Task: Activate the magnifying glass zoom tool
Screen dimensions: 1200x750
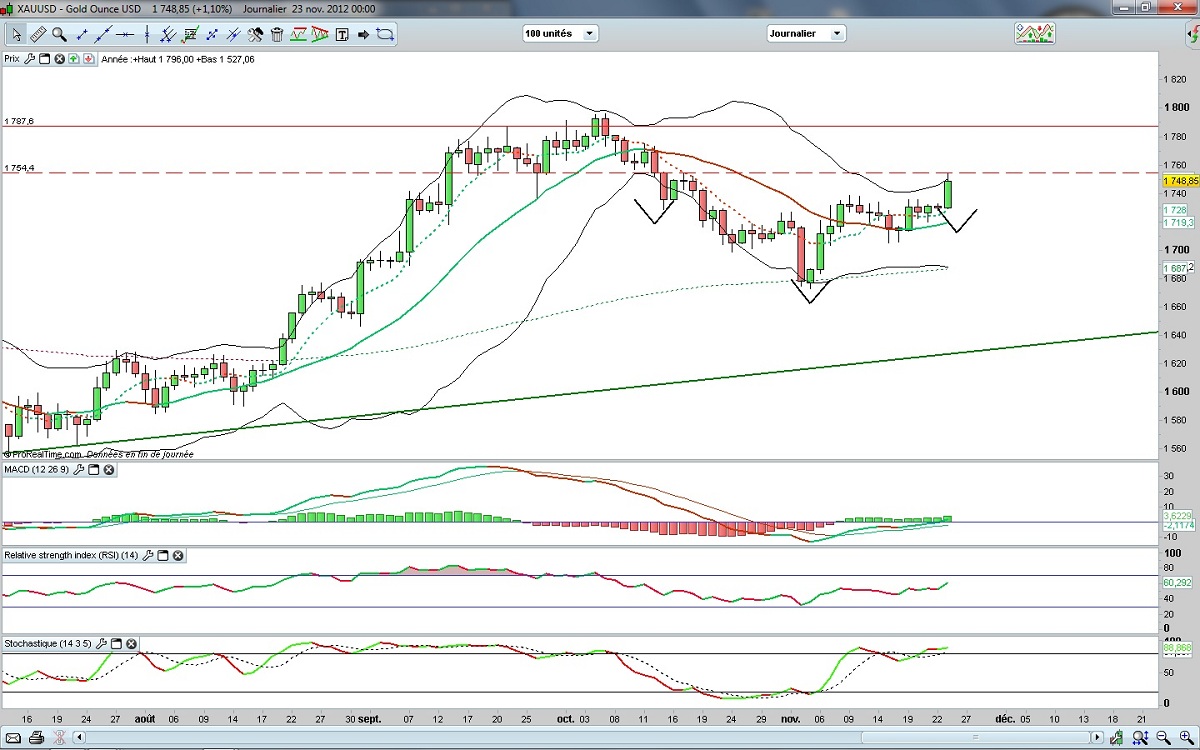Action: (59, 34)
